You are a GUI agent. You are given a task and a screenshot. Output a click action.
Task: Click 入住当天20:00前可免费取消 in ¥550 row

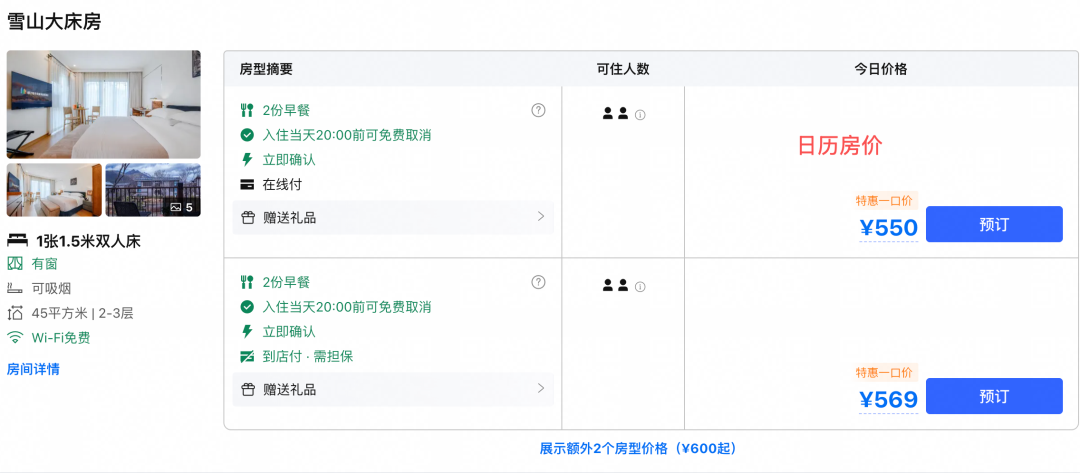[347, 135]
